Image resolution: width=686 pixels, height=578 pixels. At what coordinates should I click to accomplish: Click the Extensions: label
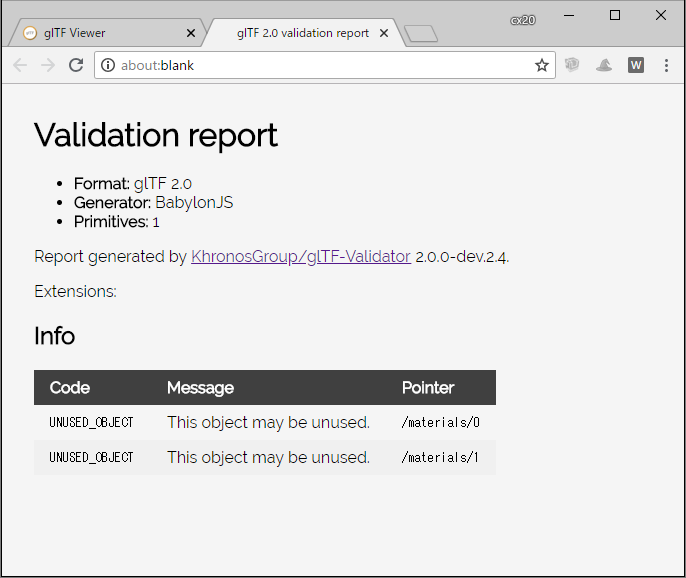(75, 291)
